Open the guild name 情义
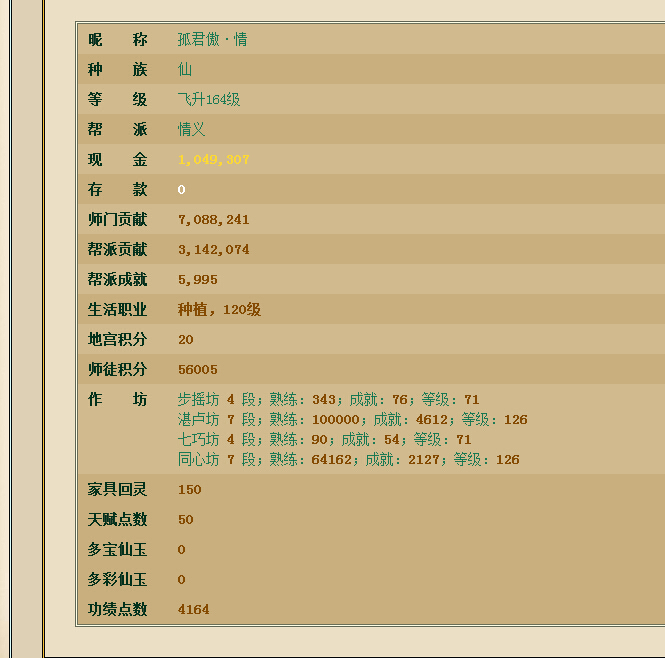Image resolution: width=665 pixels, height=658 pixels. pos(192,130)
